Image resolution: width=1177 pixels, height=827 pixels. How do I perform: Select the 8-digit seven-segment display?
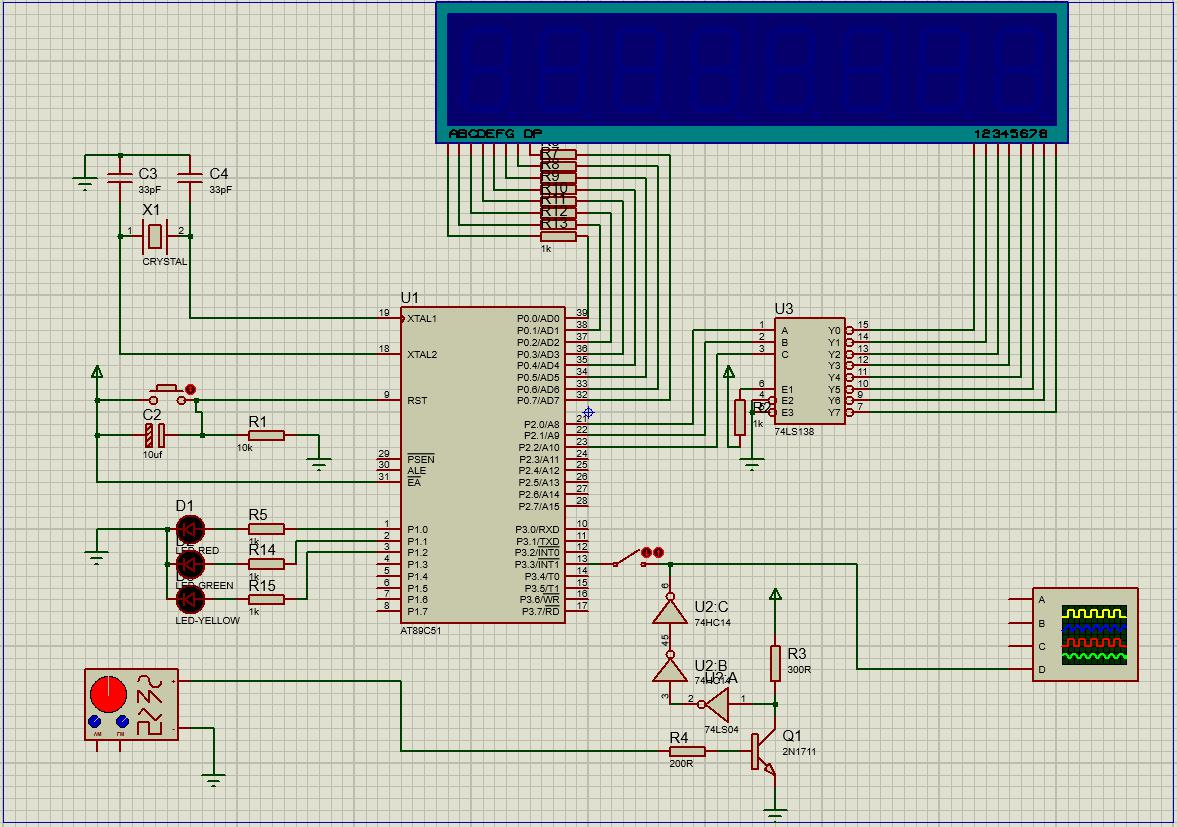tap(751, 72)
